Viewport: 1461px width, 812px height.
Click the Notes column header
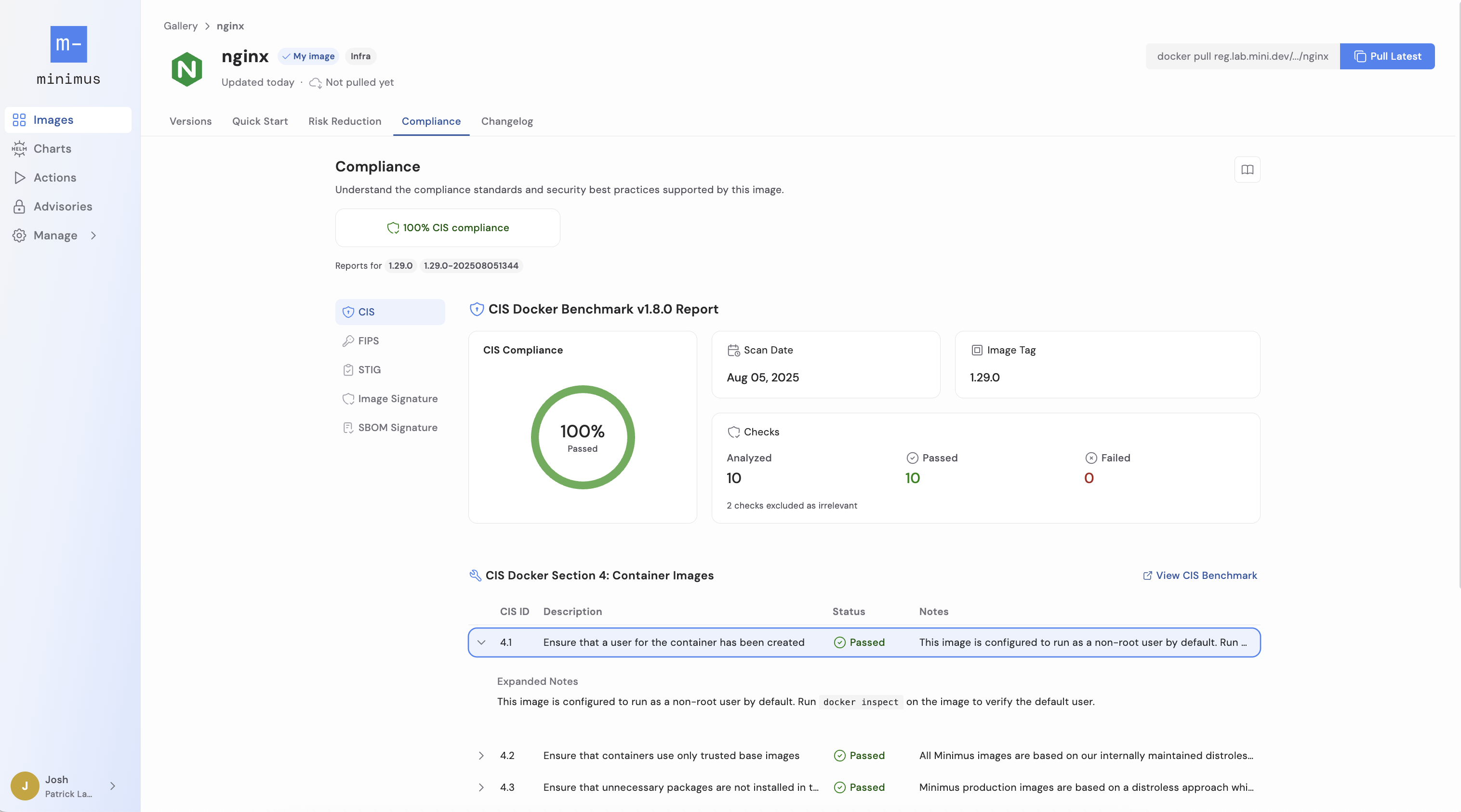(x=933, y=612)
